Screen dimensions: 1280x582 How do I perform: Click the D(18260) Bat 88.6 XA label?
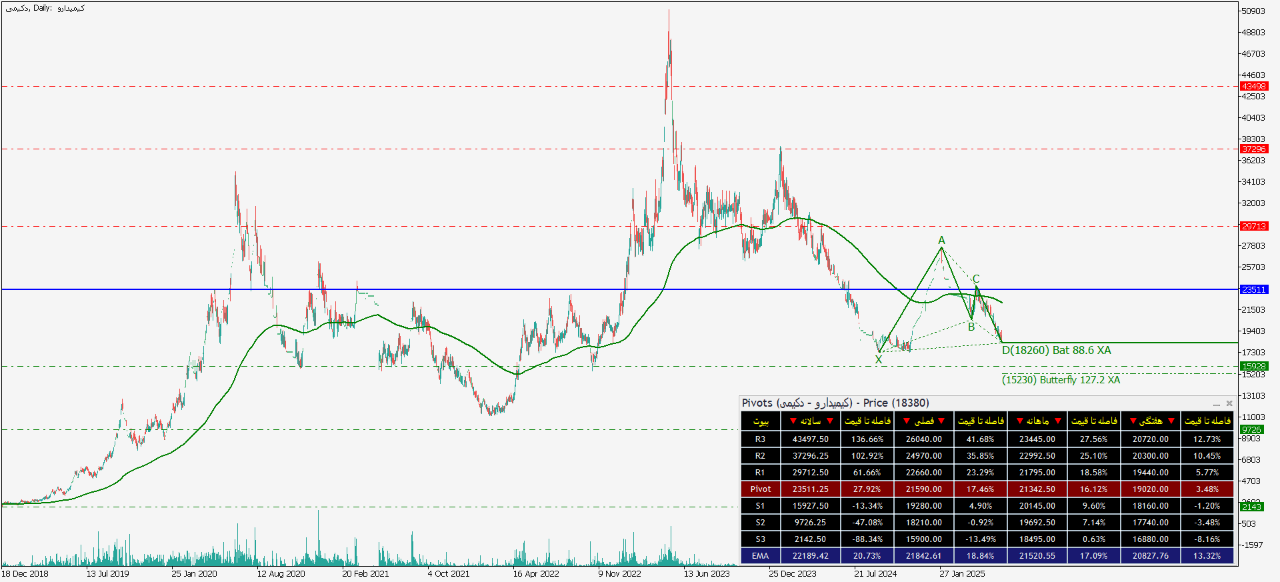coord(1056,350)
